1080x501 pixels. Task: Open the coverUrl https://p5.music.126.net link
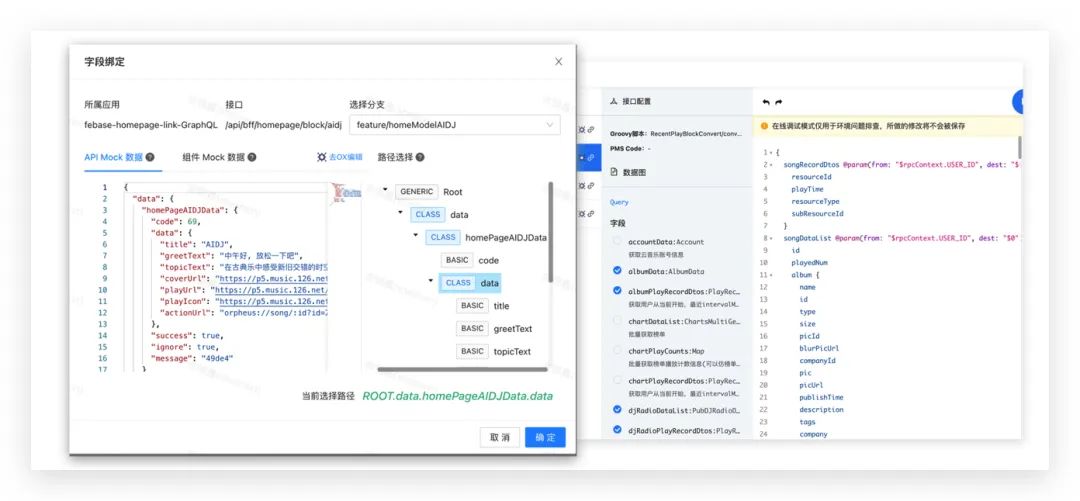coord(271,279)
